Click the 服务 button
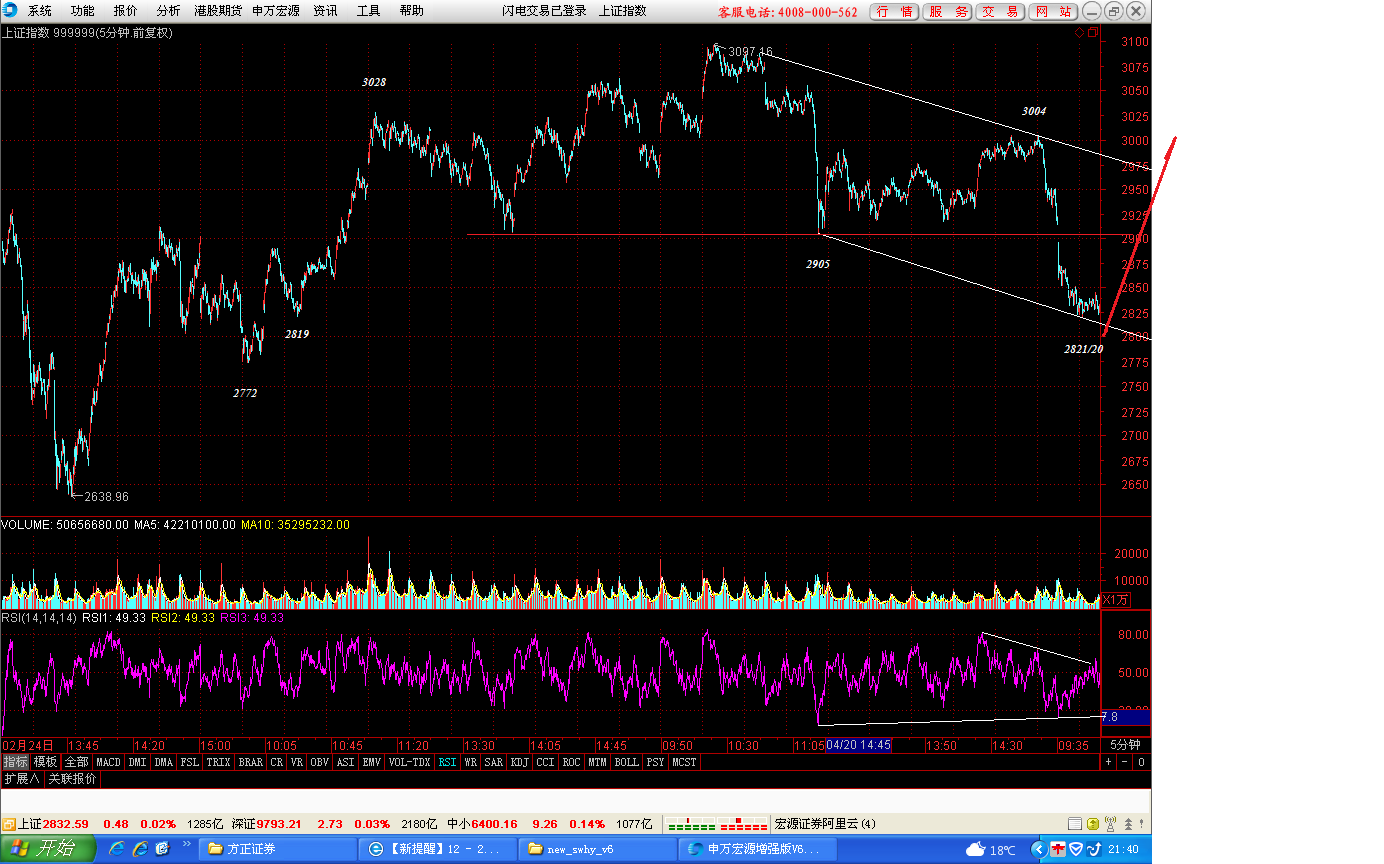Screen dimensions: 1384x864 tap(947, 12)
